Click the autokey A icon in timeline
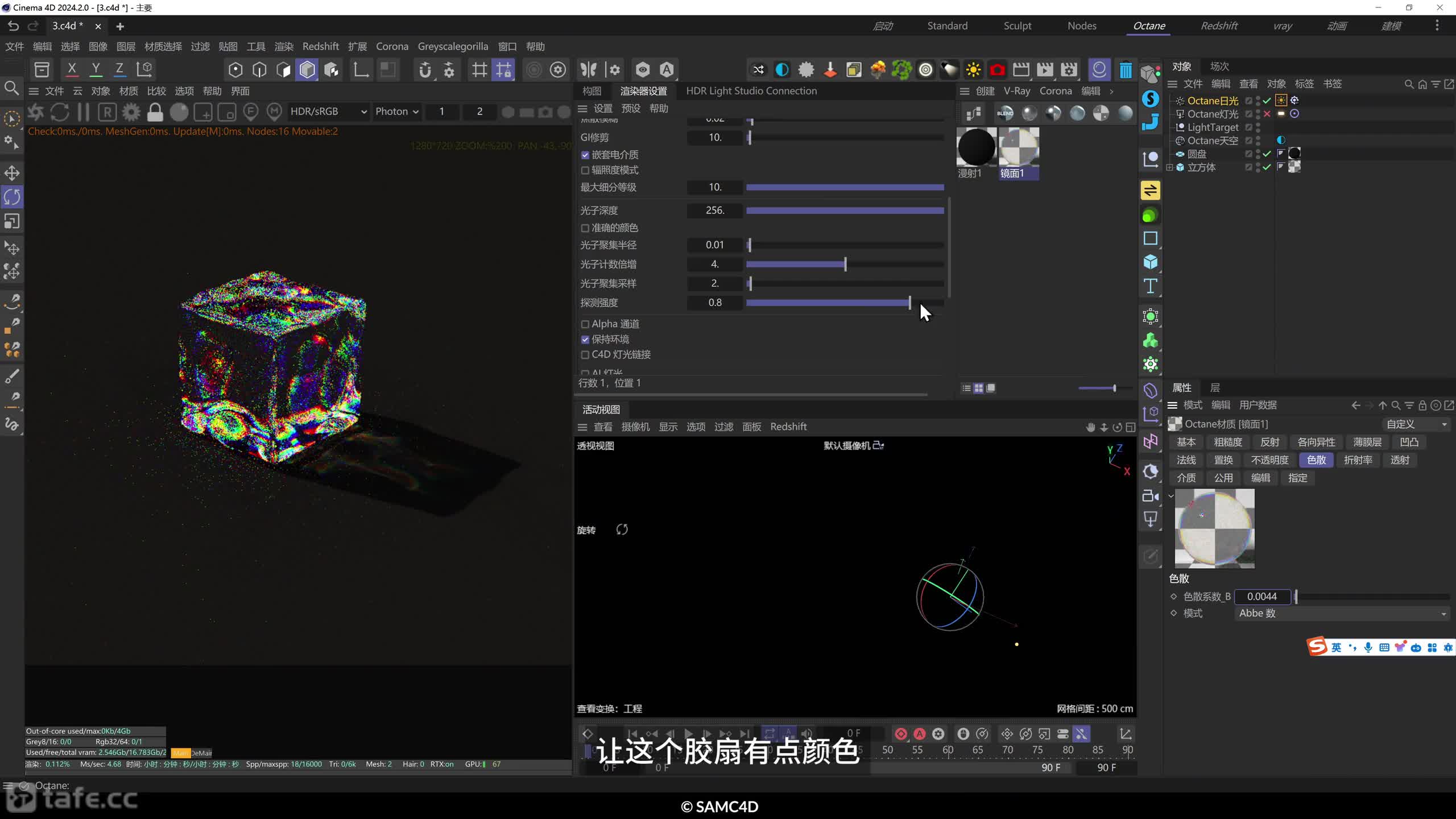Viewport: 1456px width, 819px height. pos(919,734)
